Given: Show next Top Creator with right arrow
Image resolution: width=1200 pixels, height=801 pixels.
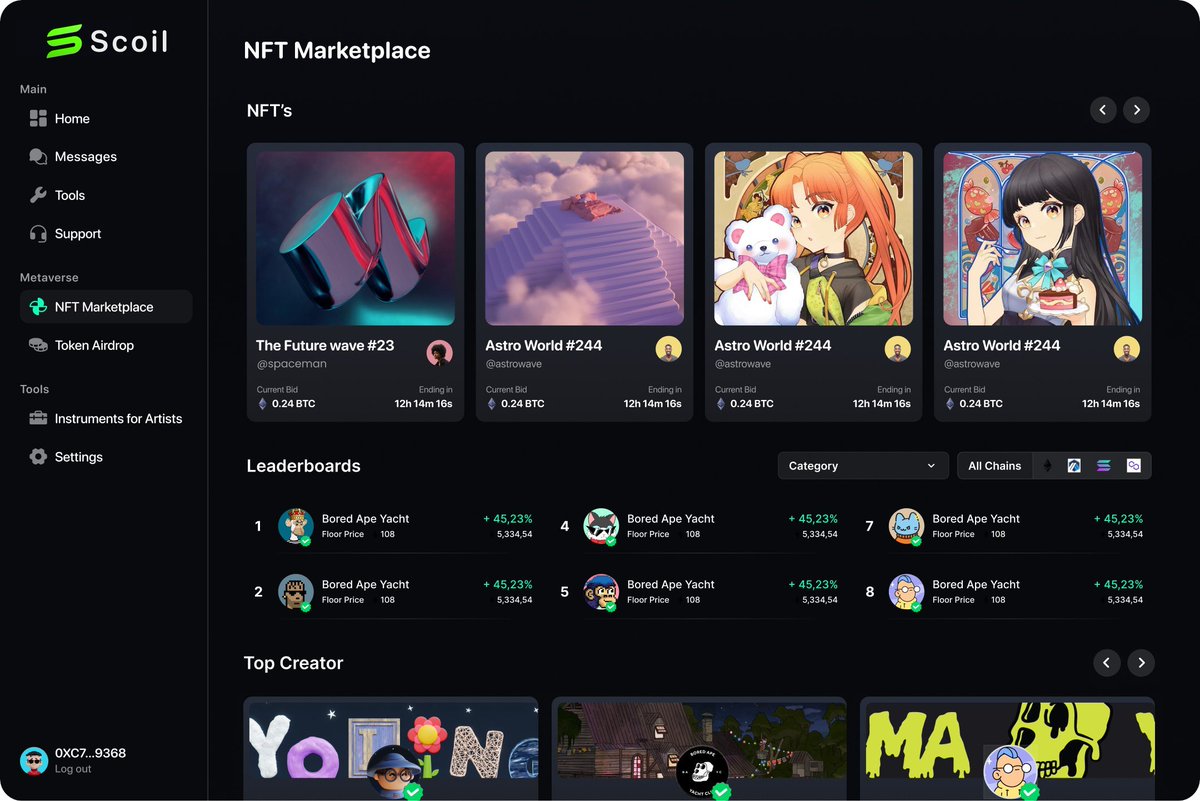Looking at the screenshot, I should (x=1141, y=662).
